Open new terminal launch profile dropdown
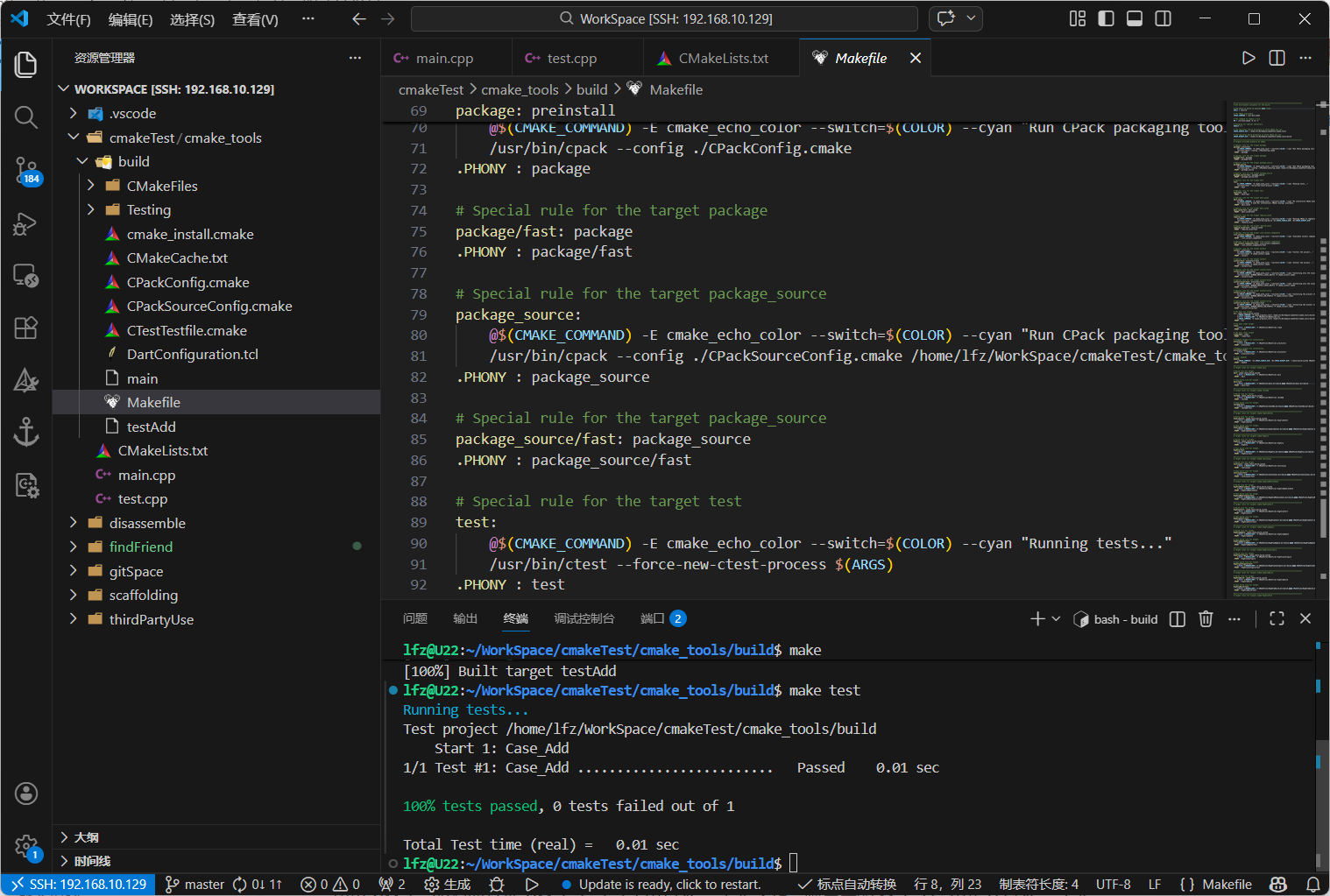This screenshot has height=896, width=1330. point(1056,619)
